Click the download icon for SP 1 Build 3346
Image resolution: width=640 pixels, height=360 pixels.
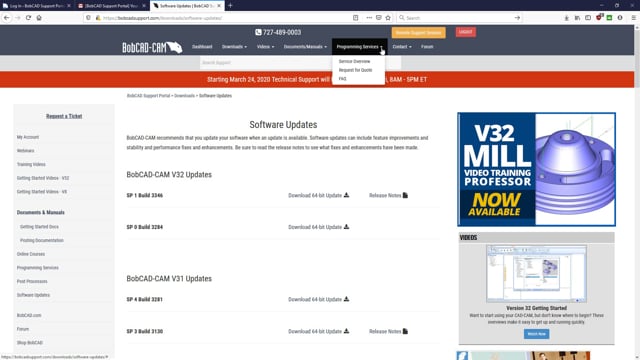point(346,195)
